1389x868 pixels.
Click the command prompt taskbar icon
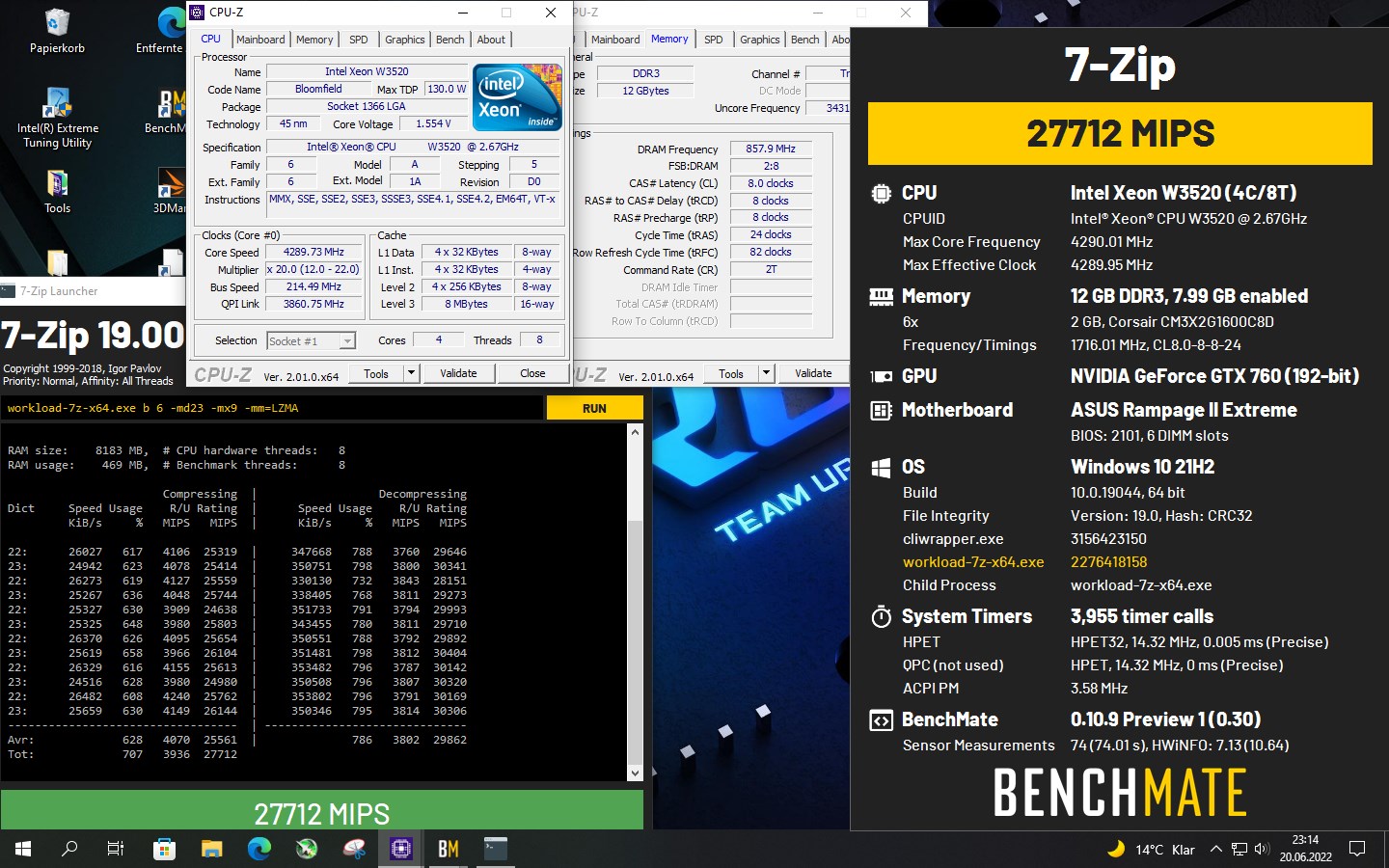pos(495,849)
